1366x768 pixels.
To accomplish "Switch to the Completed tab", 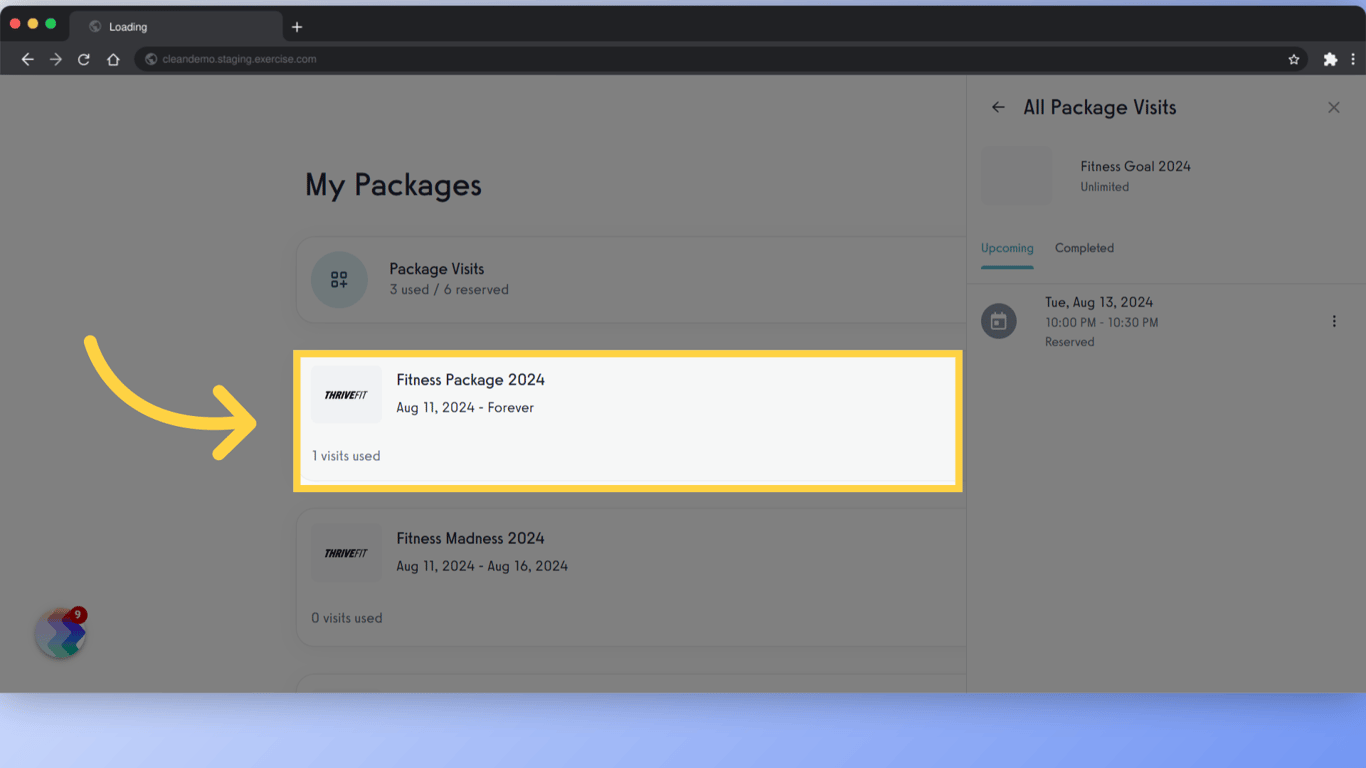I will [1084, 248].
